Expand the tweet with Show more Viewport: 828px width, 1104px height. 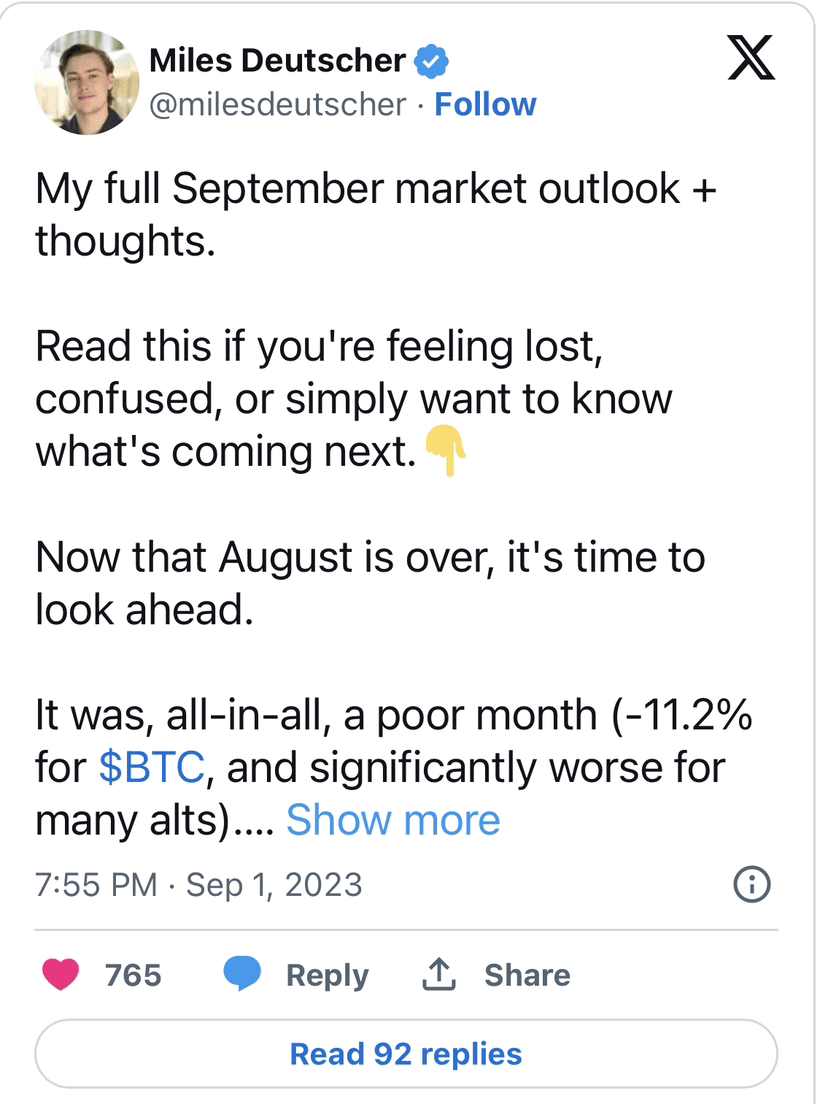[393, 820]
